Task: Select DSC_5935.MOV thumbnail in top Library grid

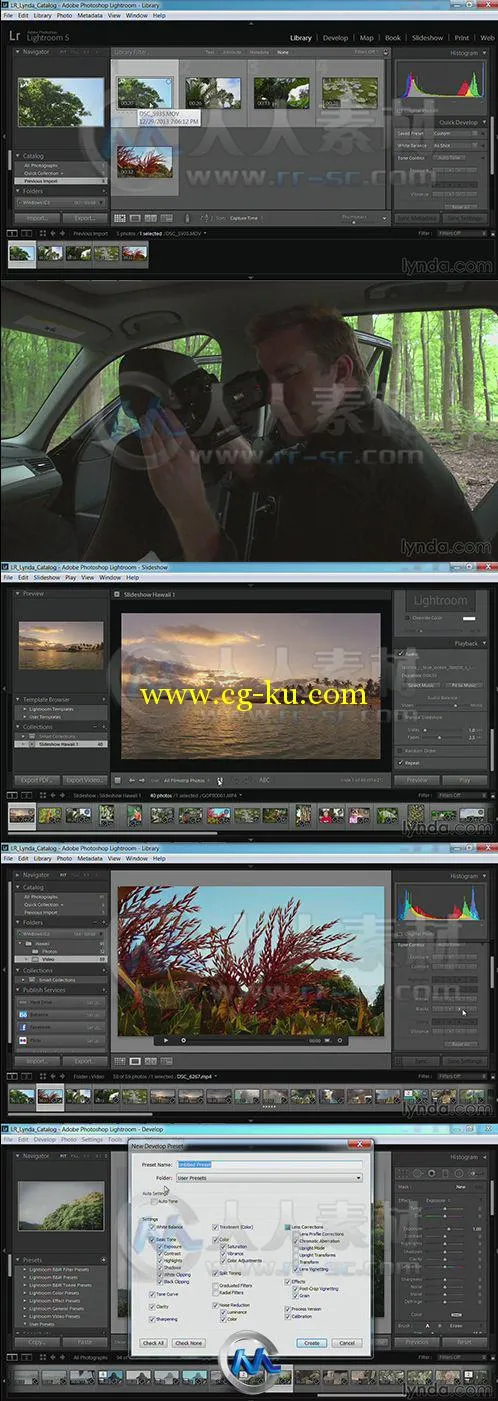Action: click(x=145, y=92)
